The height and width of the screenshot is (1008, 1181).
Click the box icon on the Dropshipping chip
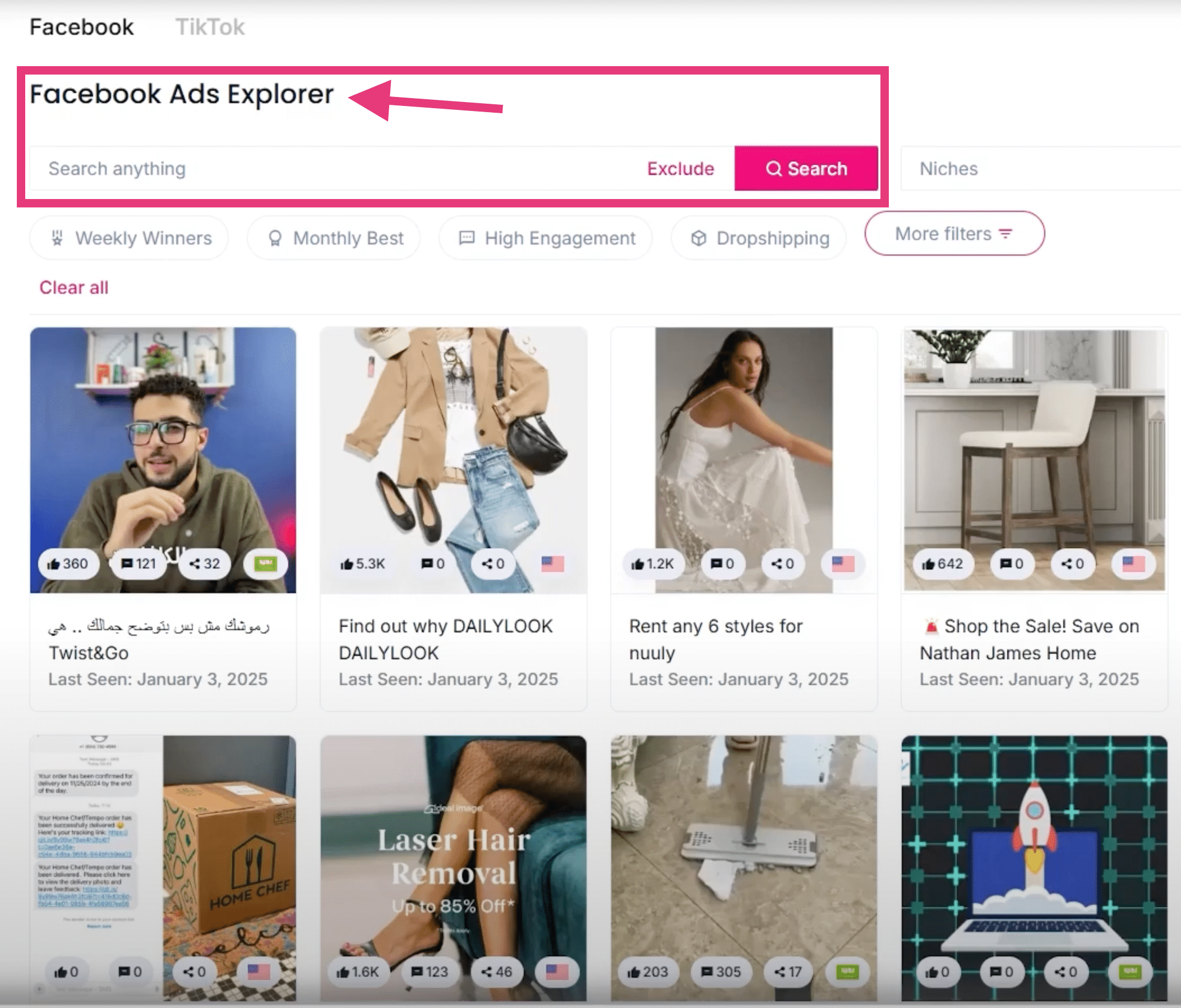[x=699, y=238]
